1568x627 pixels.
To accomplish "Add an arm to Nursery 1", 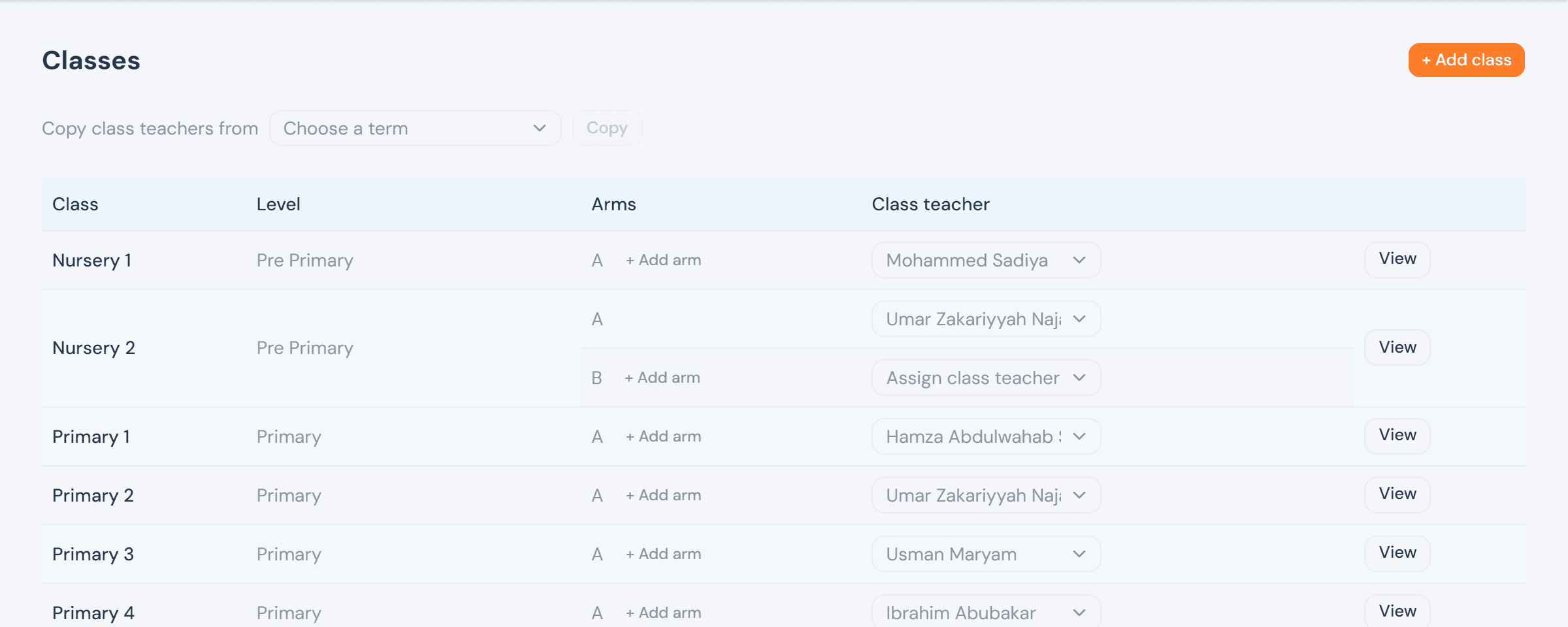I will click(x=663, y=260).
